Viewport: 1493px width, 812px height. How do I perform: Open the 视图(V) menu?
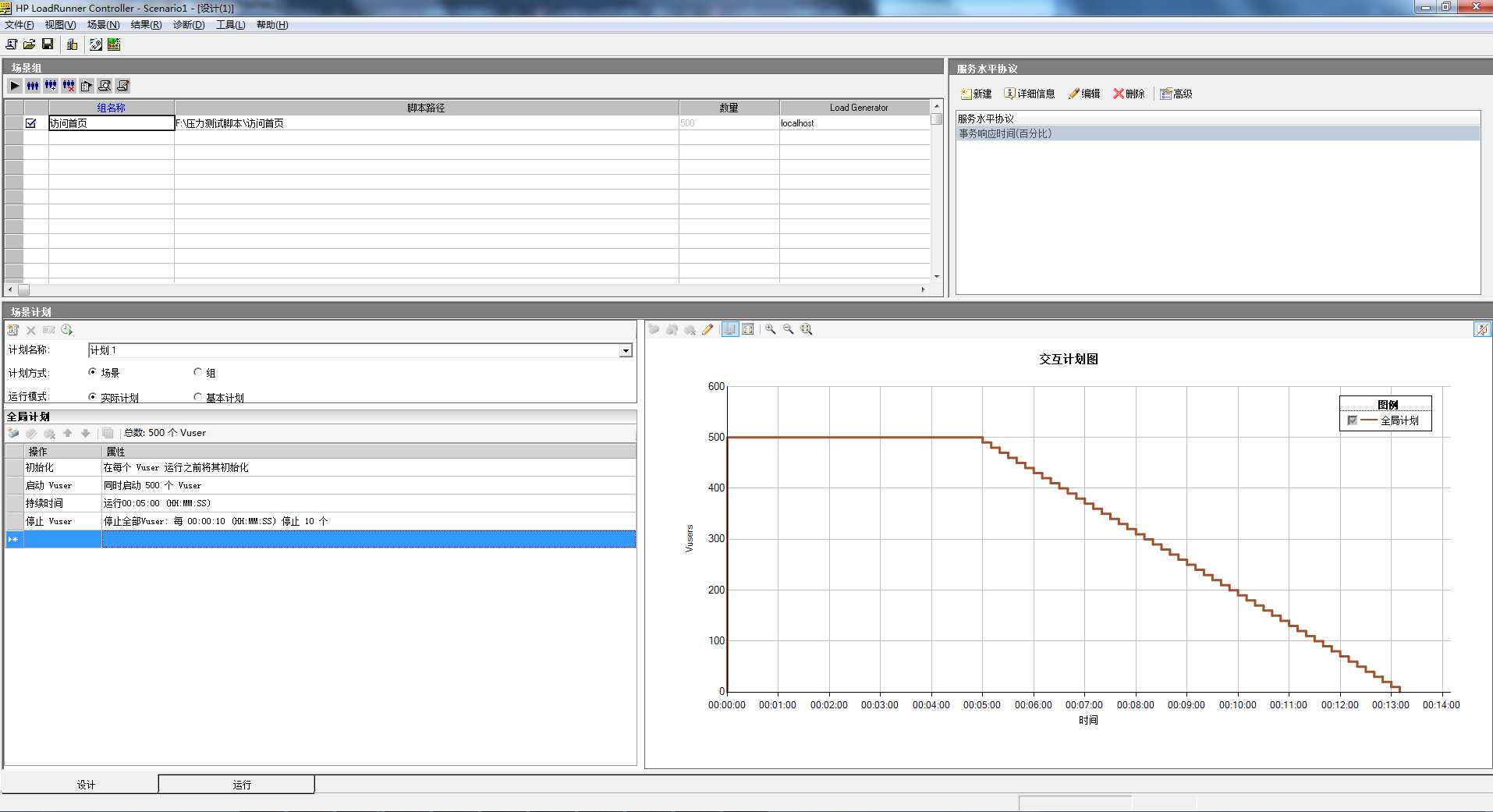[x=60, y=25]
